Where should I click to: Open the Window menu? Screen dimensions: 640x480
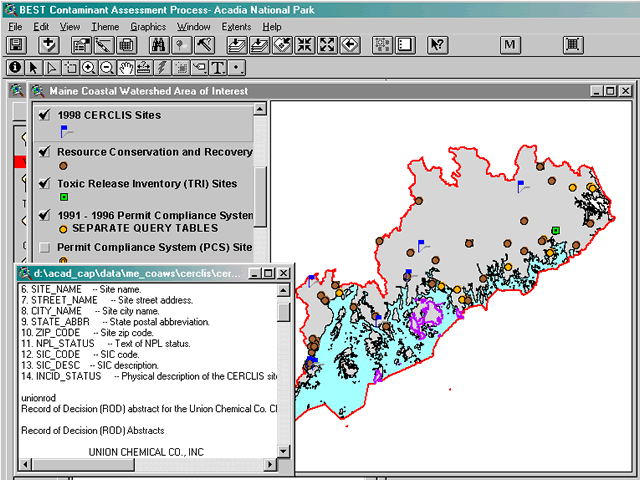[x=193, y=27]
